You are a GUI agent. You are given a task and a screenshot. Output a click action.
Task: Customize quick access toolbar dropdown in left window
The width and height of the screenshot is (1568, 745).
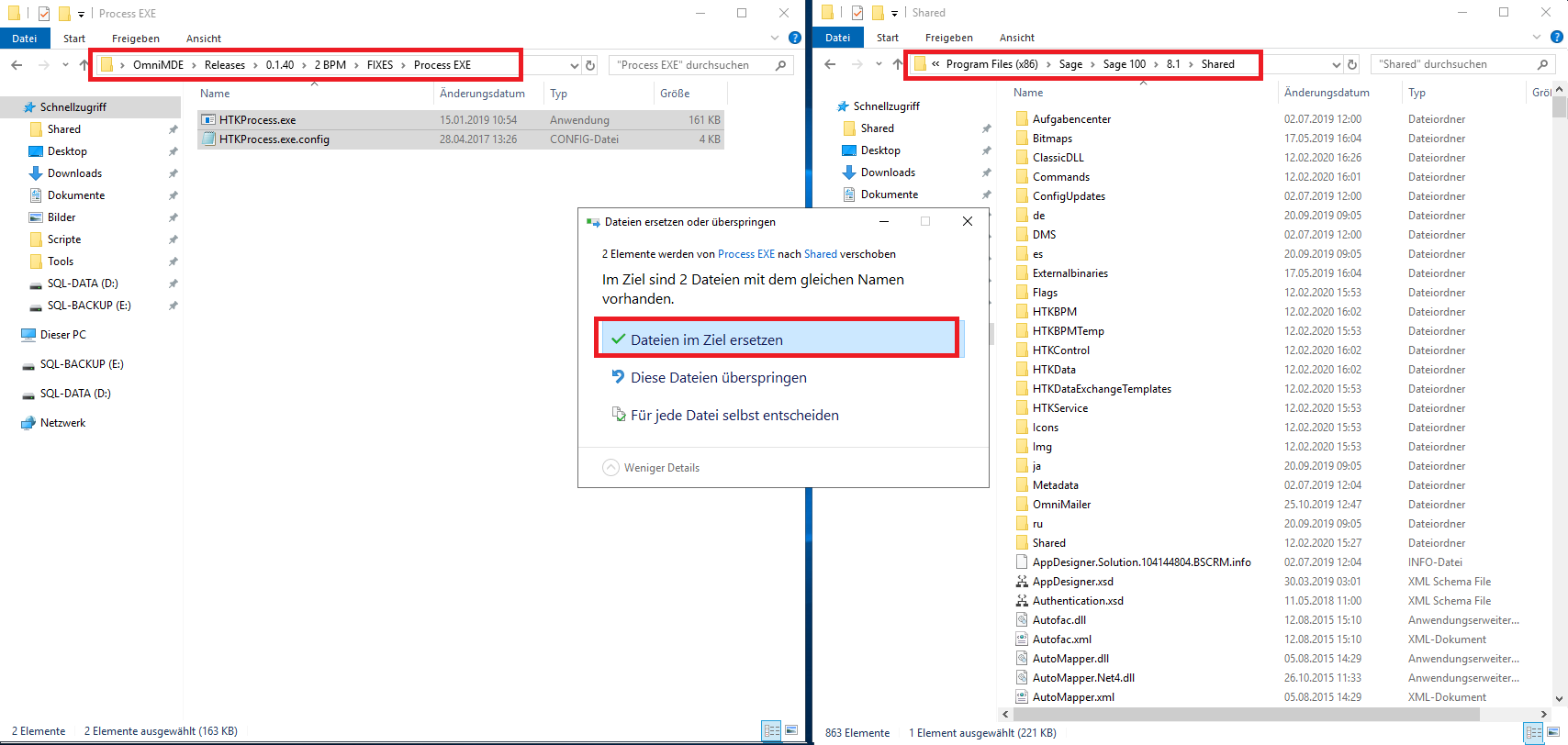[x=81, y=14]
